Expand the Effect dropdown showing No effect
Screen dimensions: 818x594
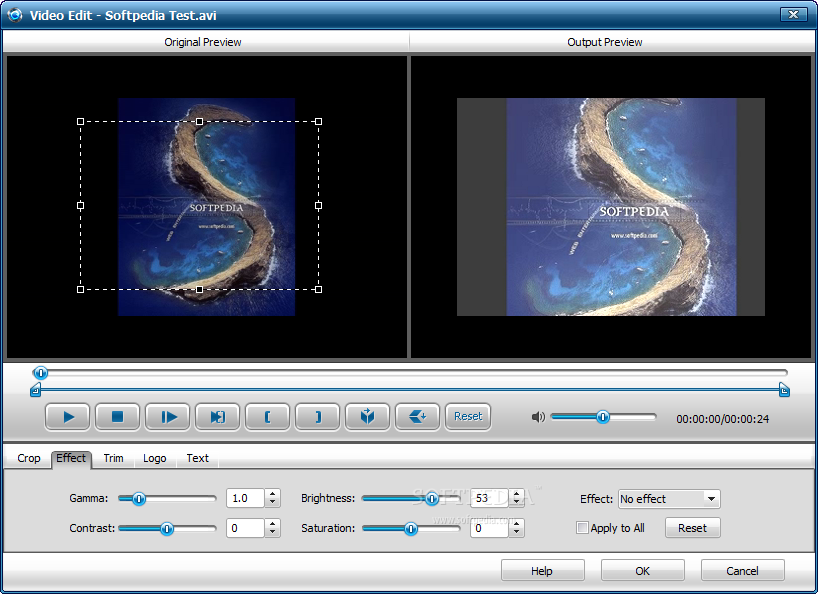pyautogui.click(x=711, y=499)
